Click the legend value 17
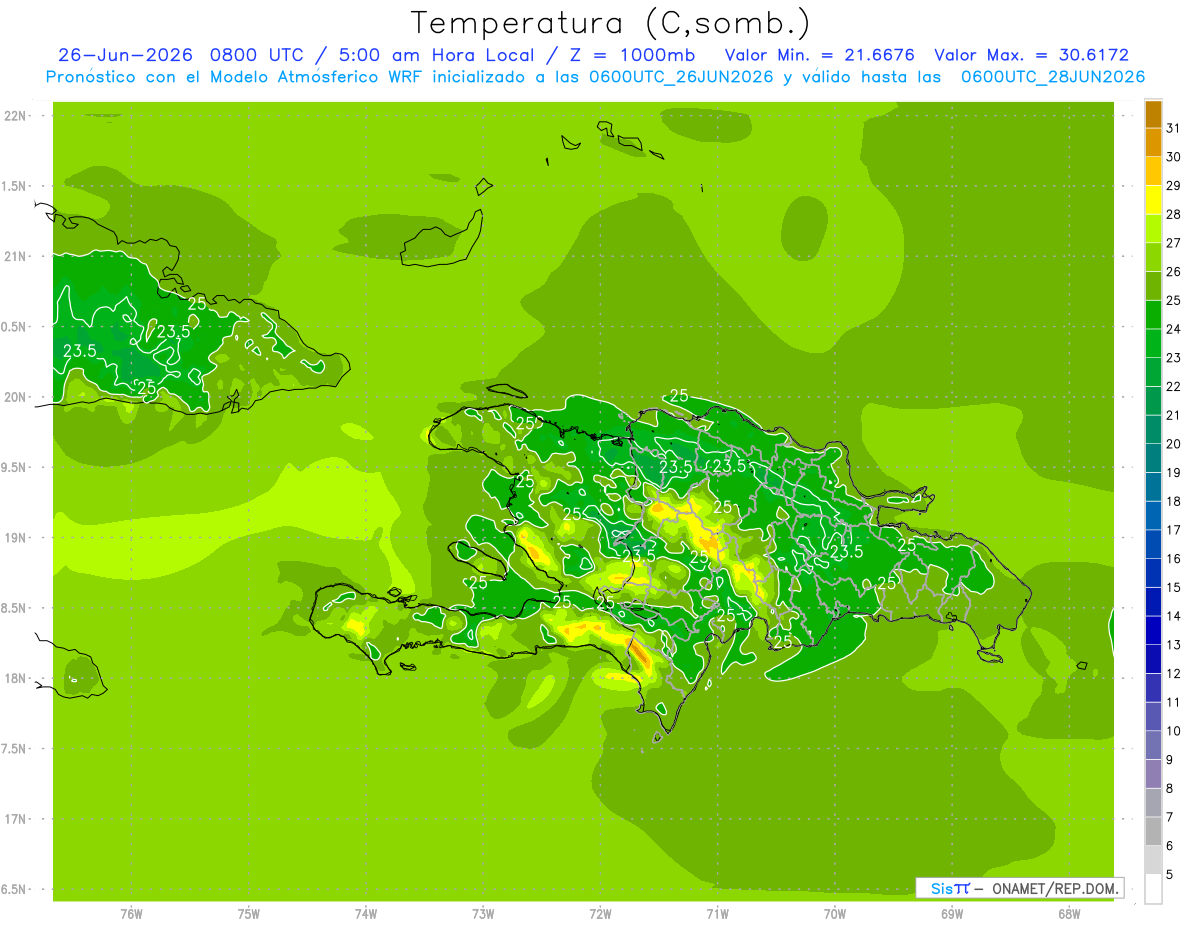Image resolution: width=1200 pixels, height=927 pixels. tap(1174, 530)
